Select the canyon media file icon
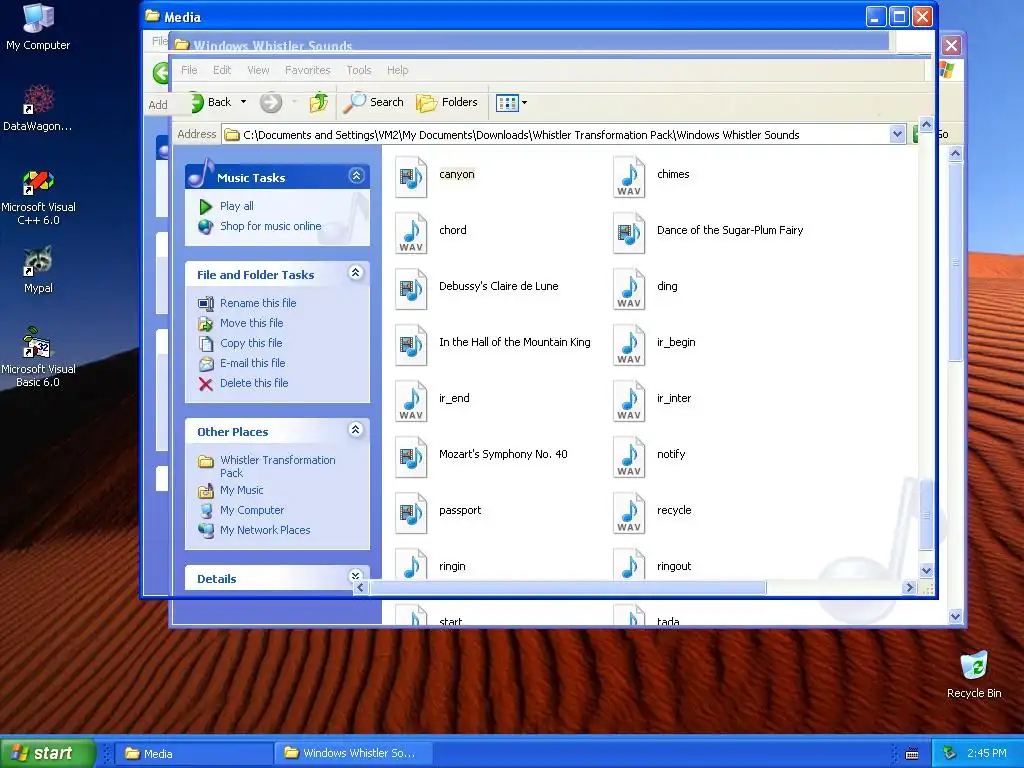Screen dimensions: 1024x768 (411, 176)
